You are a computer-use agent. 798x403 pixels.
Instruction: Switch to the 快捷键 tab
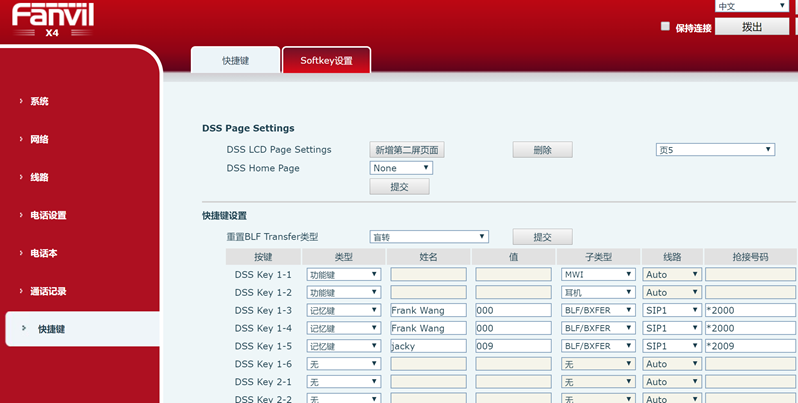click(x=235, y=61)
